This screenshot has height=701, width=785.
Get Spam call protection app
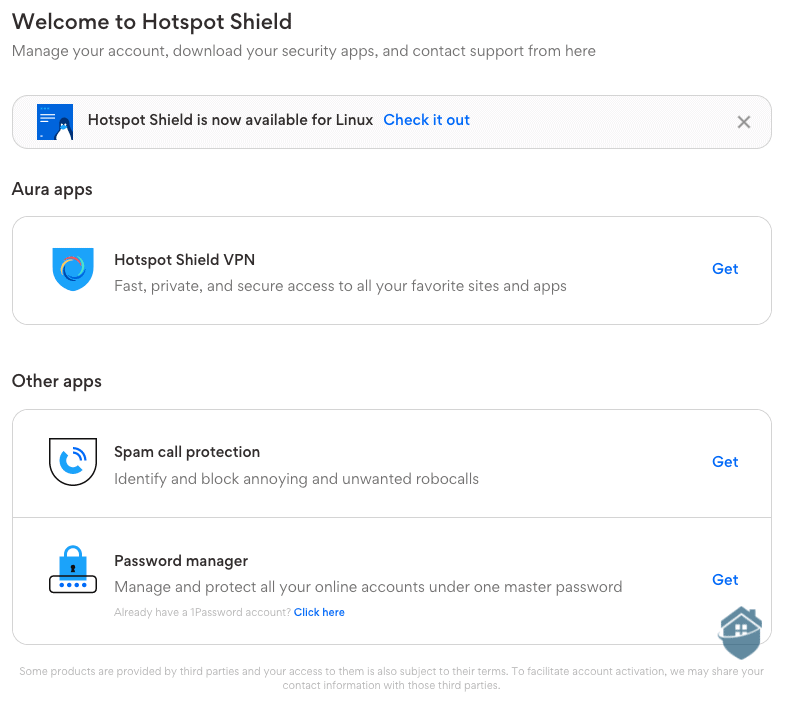click(x=725, y=462)
